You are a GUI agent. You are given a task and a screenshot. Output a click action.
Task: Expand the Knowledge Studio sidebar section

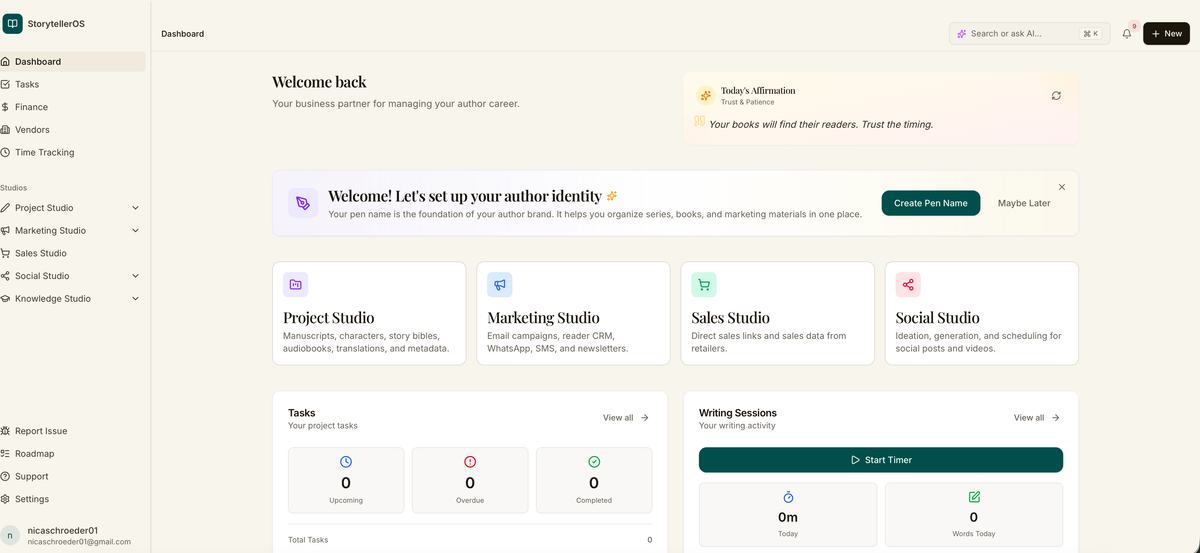click(135, 299)
